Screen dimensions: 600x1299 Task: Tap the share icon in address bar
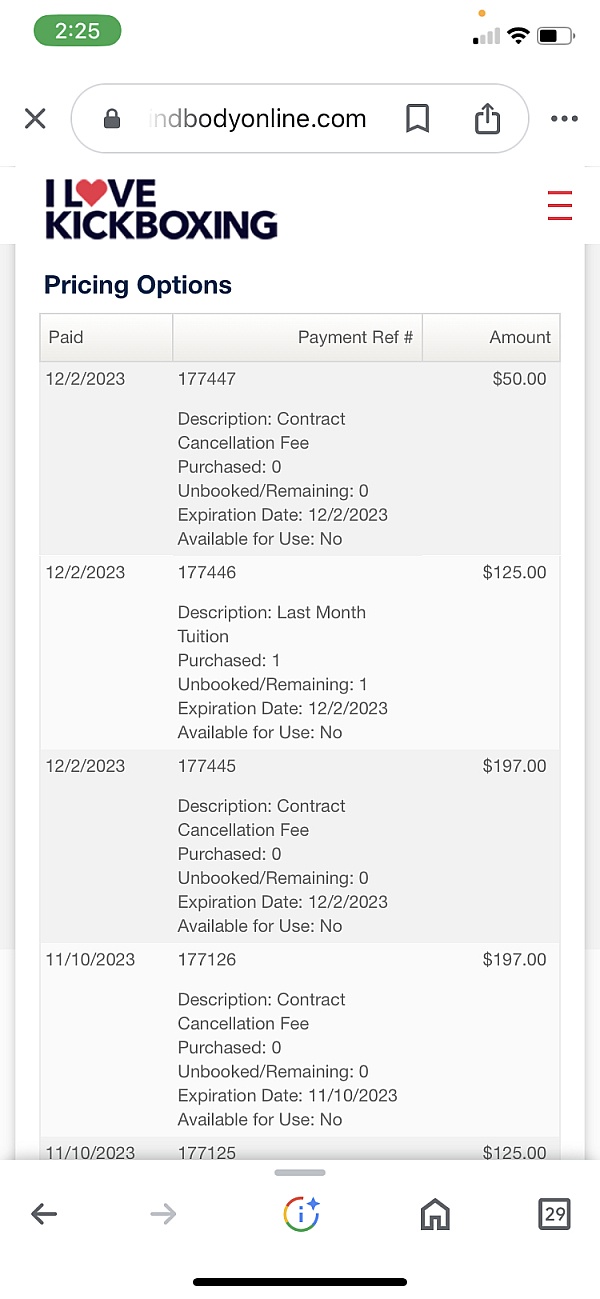487,119
